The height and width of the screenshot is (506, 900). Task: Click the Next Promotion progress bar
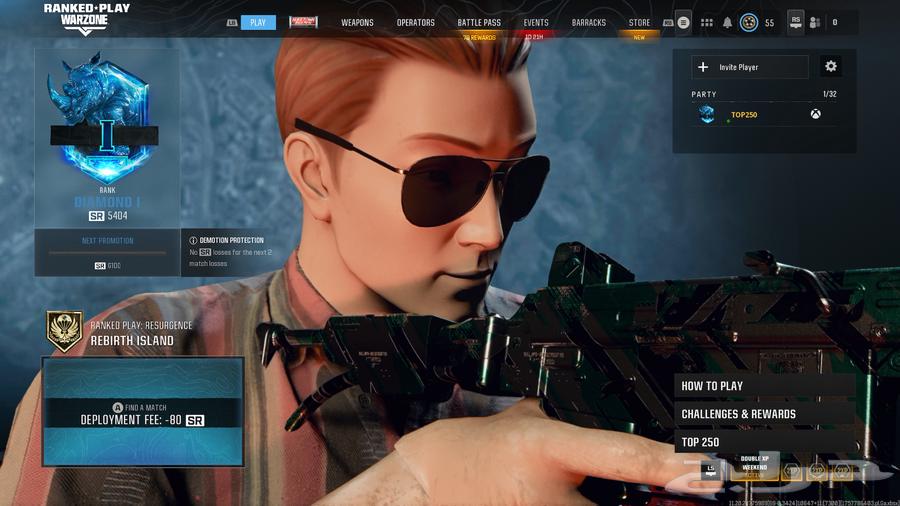point(107,253)
